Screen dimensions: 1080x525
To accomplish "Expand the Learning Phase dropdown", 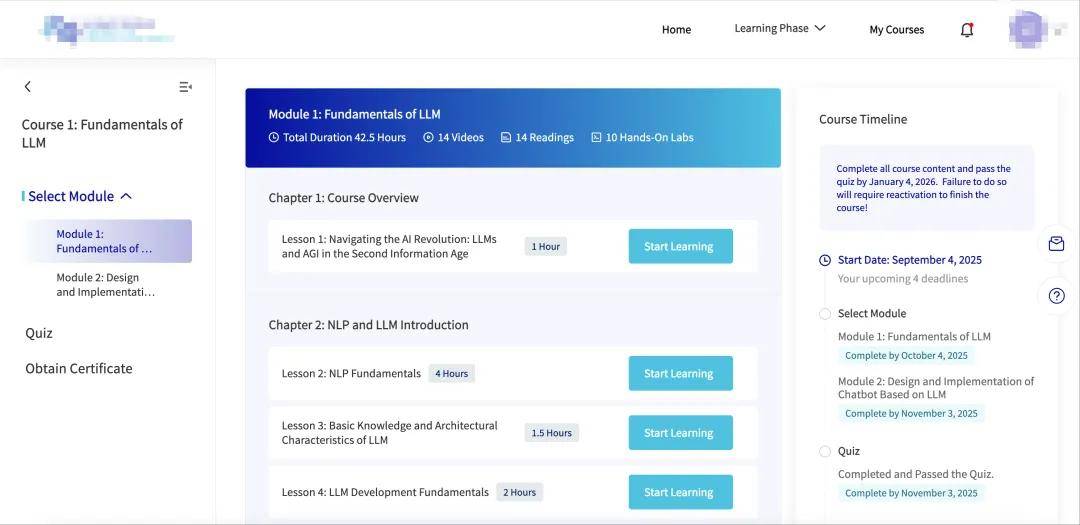I will coord(780,29).
